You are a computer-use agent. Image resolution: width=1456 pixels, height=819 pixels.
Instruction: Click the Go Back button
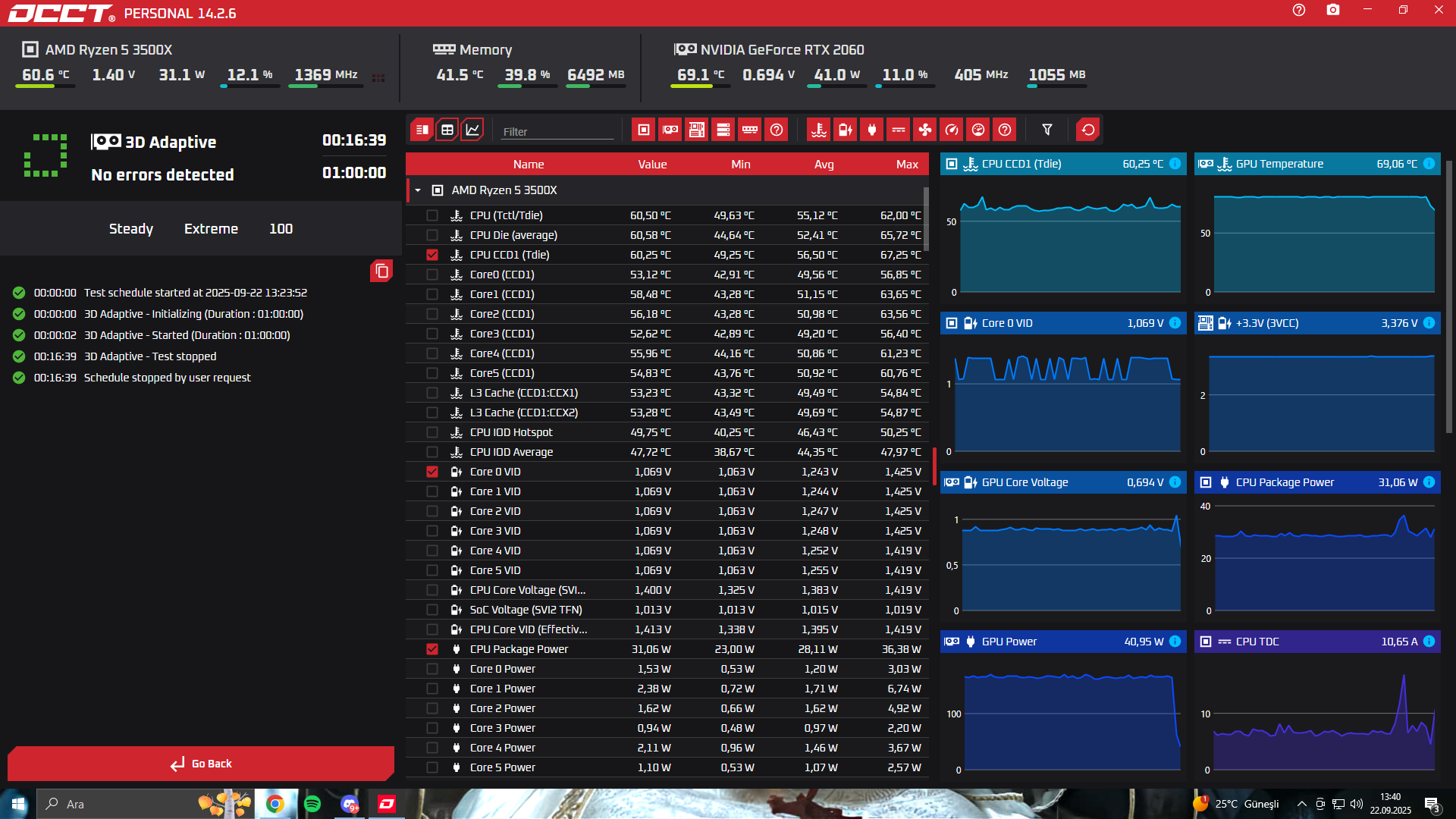point(201,764)
